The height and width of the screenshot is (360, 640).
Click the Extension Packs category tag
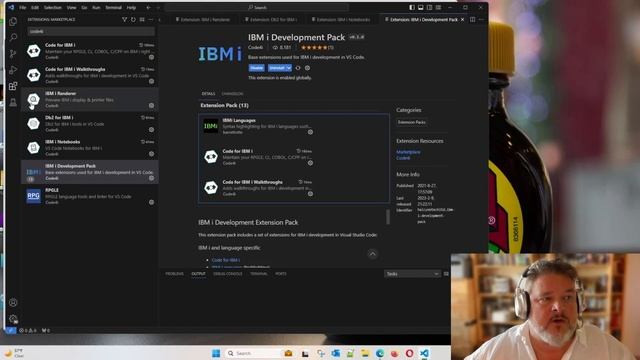point(411,122)
